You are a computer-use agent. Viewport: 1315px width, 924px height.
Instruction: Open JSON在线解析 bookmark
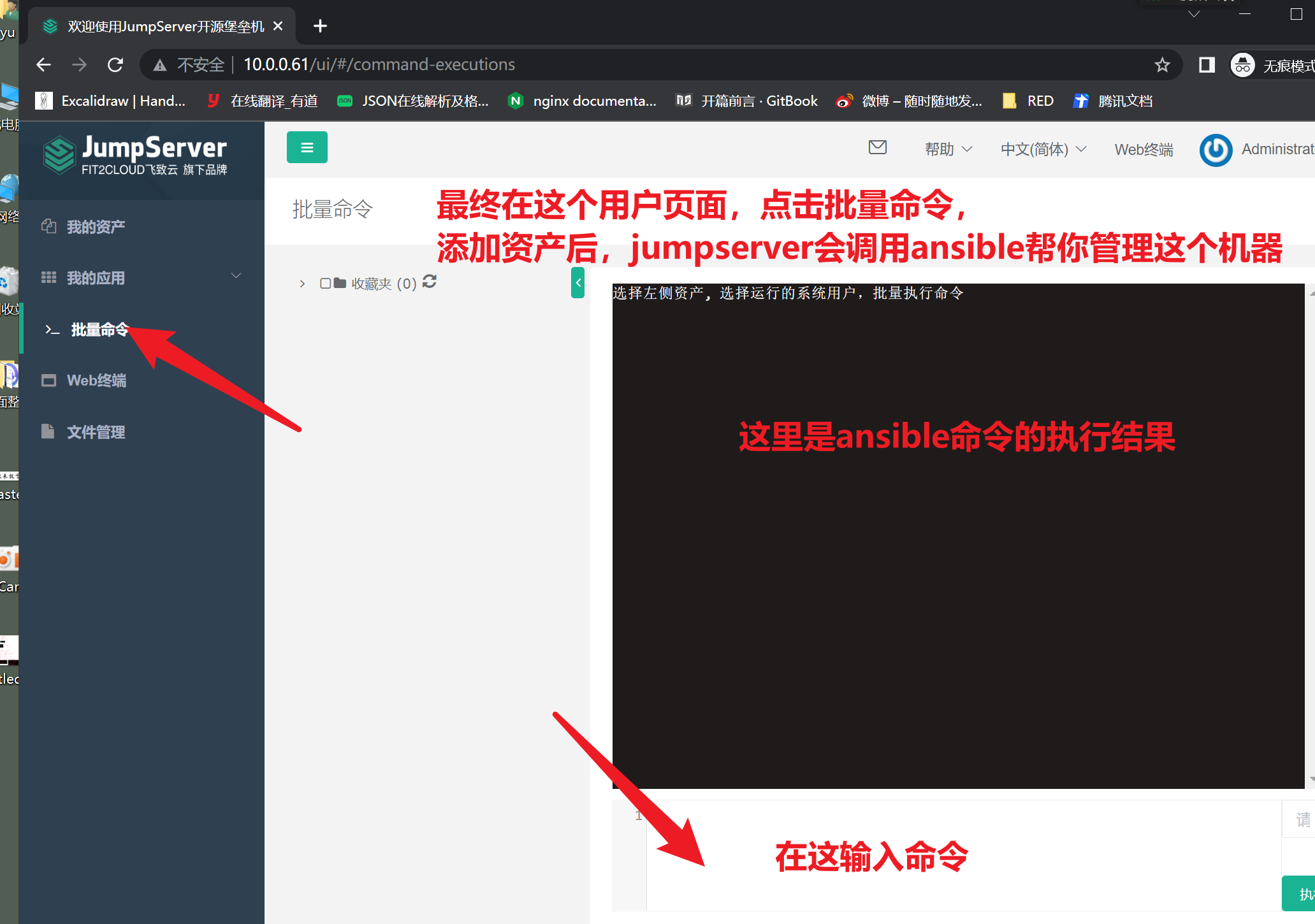coord(413,101)
